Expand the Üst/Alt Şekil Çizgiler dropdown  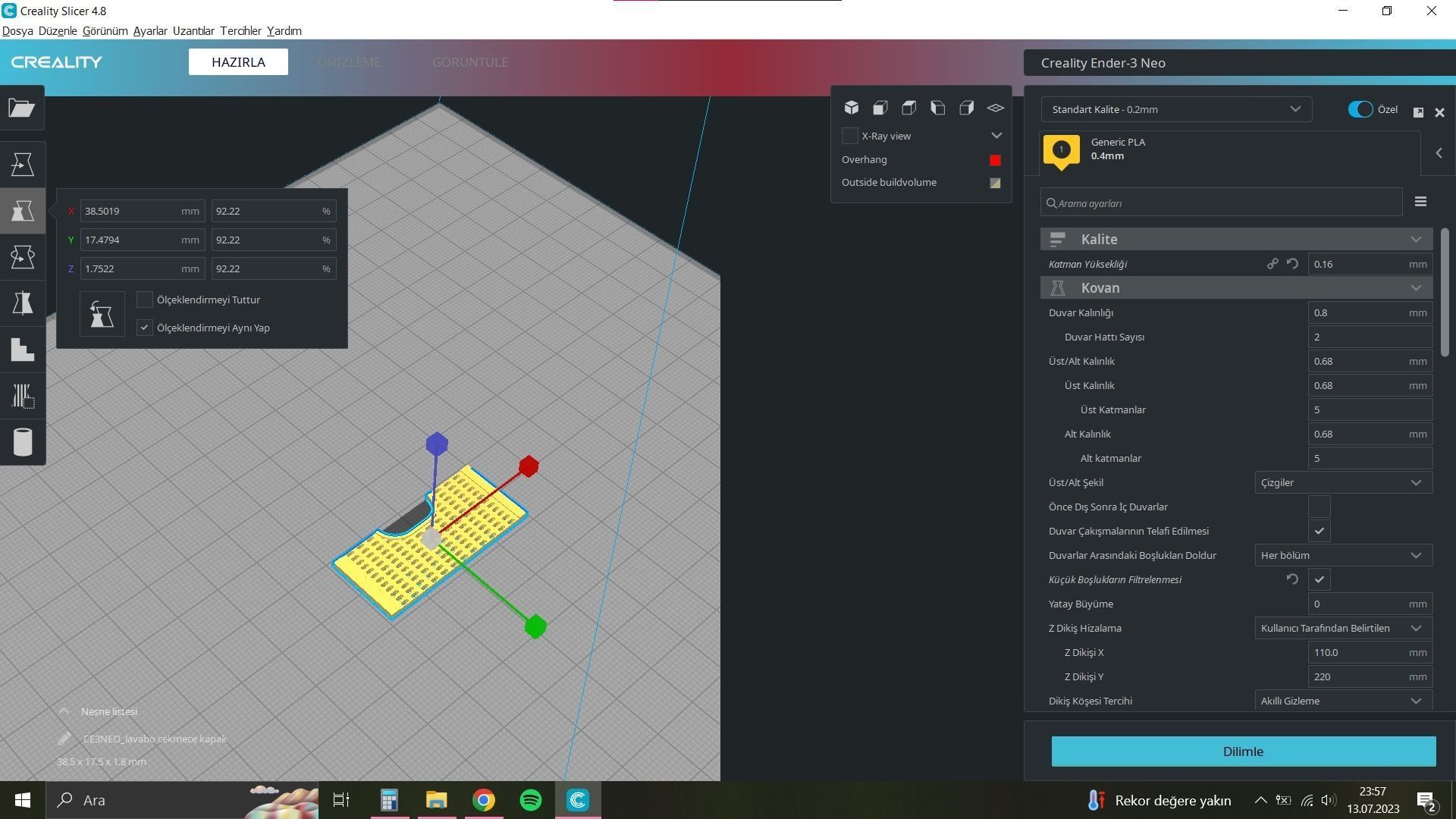pyautogui.click(x=1342, y=482)
